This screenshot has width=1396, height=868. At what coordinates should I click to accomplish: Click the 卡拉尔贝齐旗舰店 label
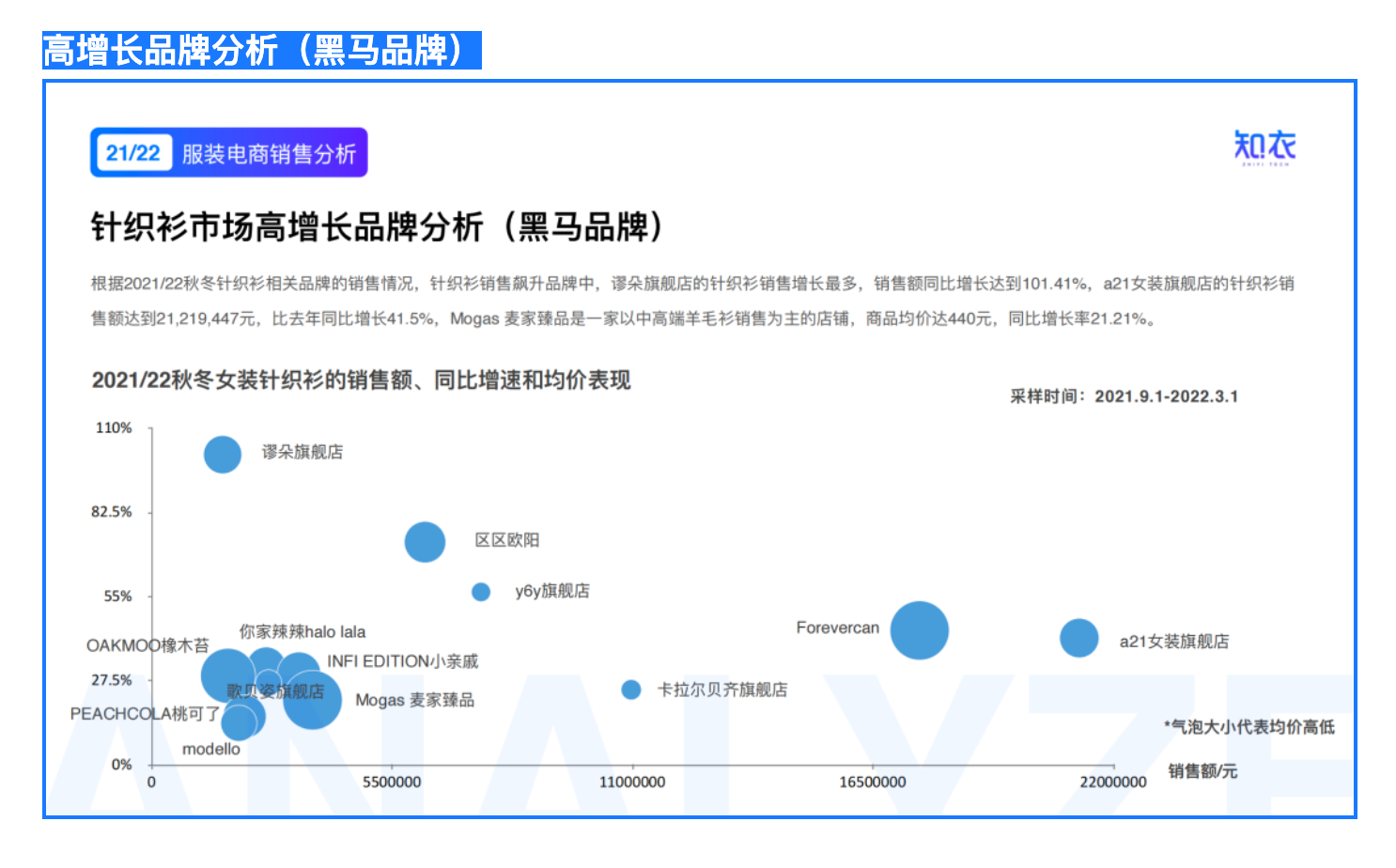tap(722, 690)
